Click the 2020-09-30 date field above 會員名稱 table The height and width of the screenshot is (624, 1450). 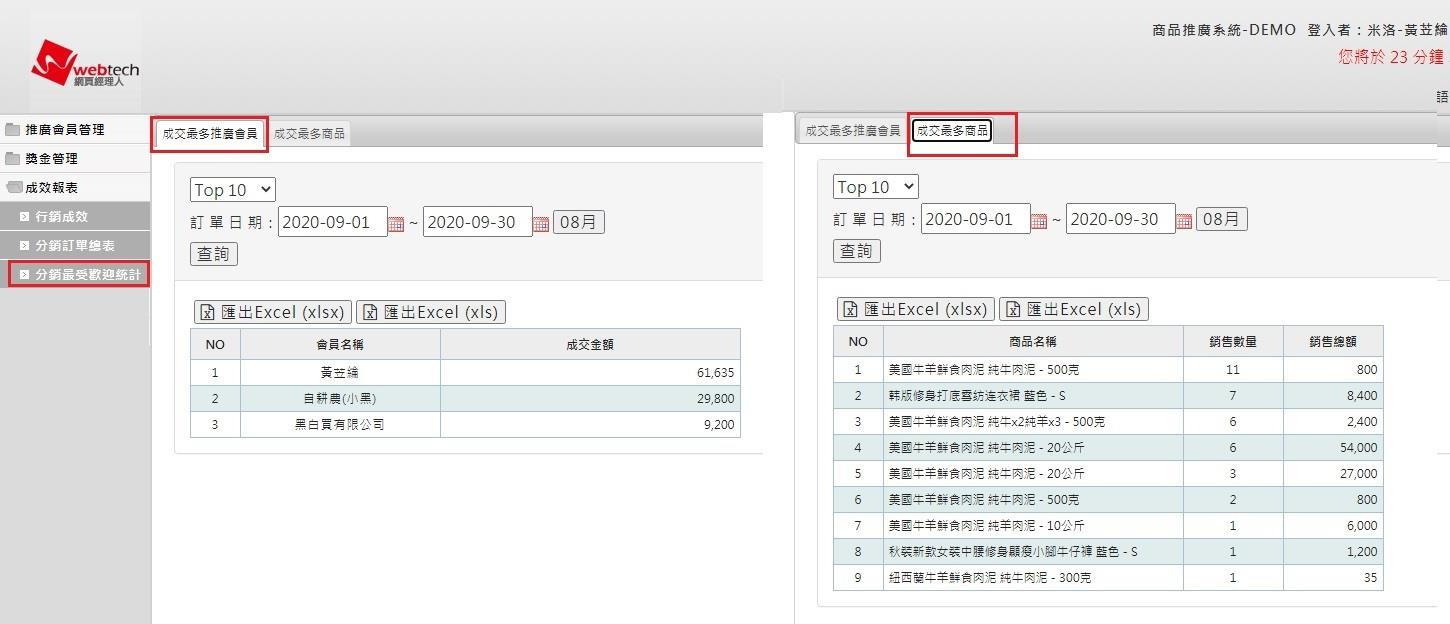(476, 222)
